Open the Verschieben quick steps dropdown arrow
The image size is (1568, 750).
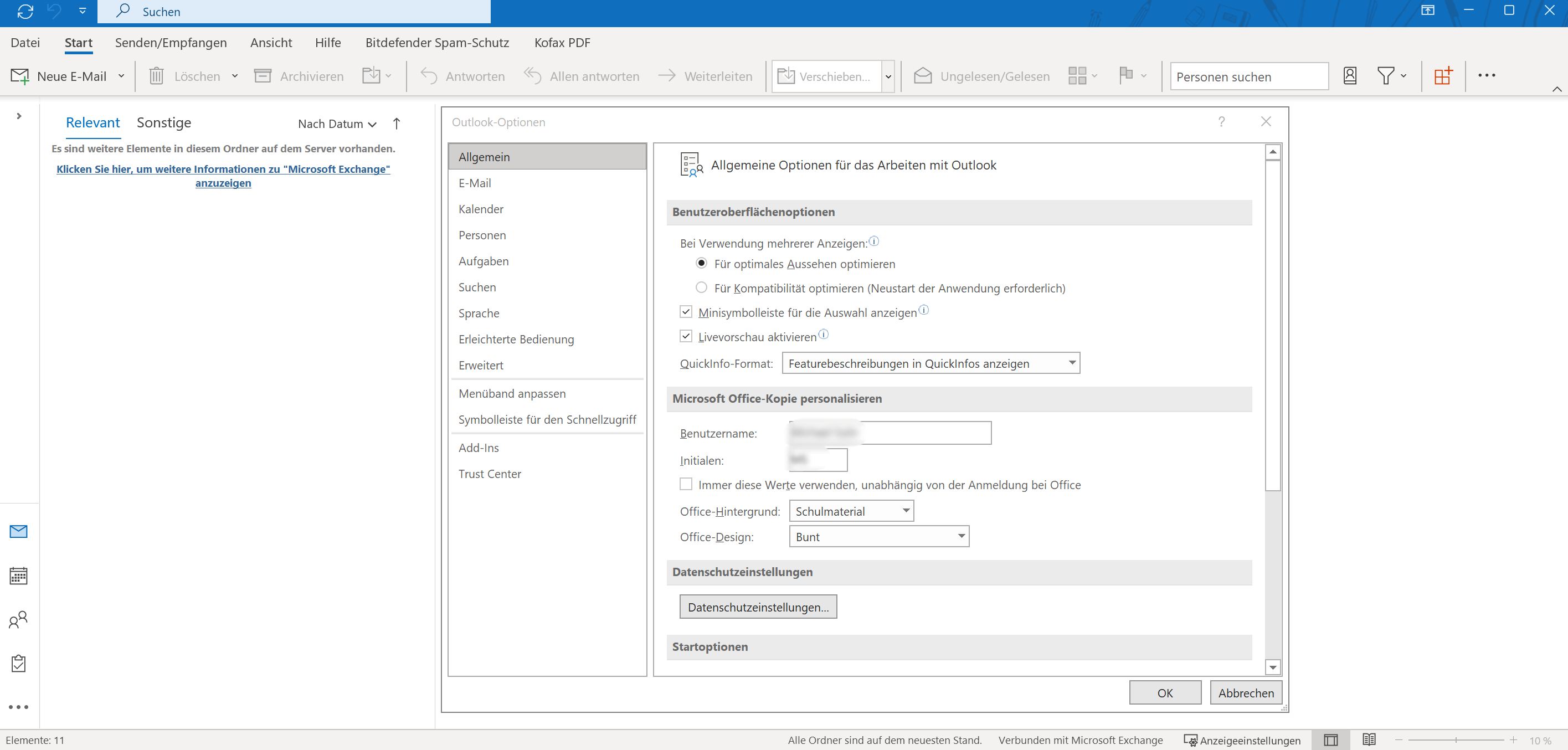pos(888,76)
